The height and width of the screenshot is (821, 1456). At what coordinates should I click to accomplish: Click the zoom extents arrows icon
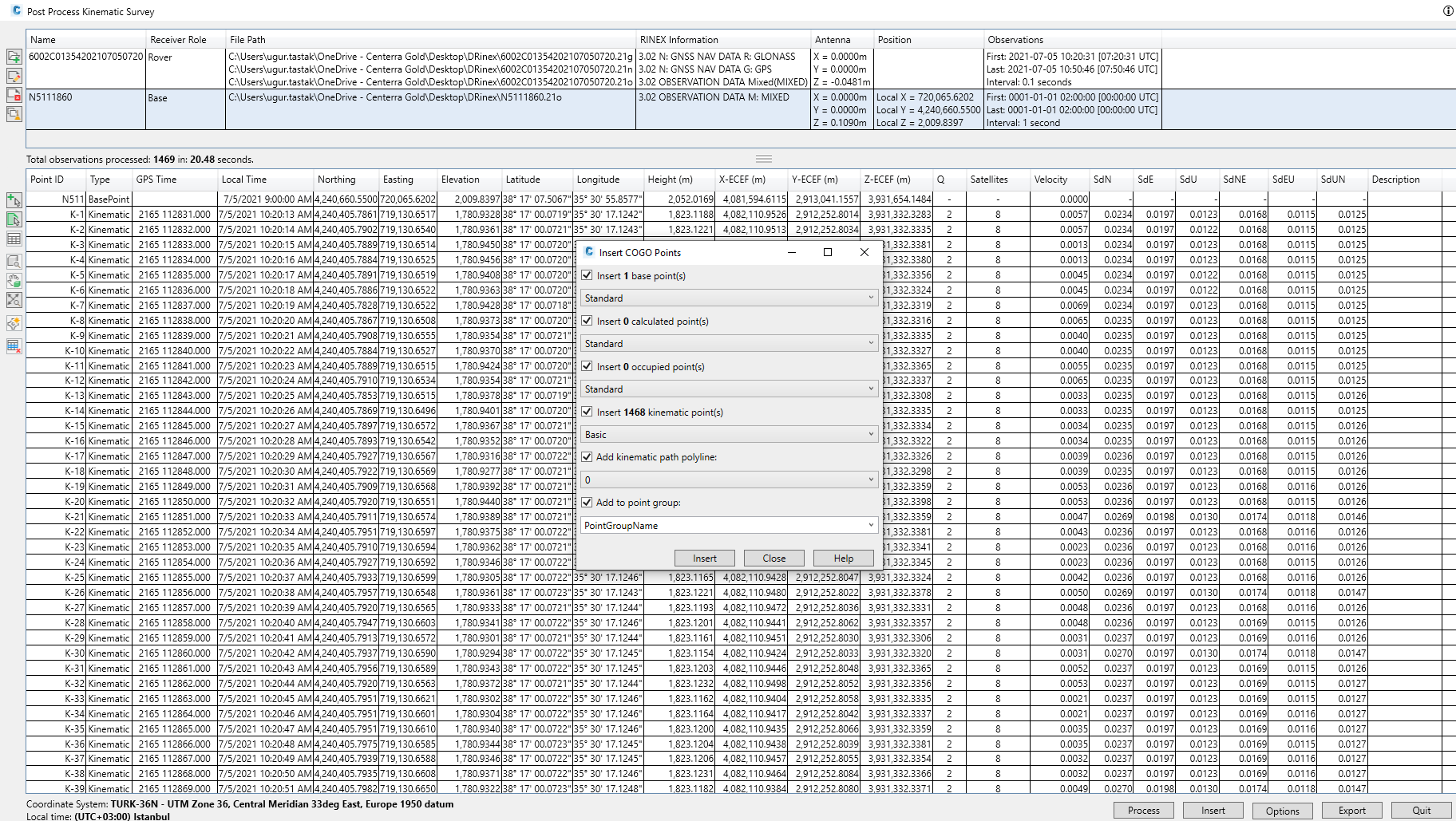click(14, 301)
